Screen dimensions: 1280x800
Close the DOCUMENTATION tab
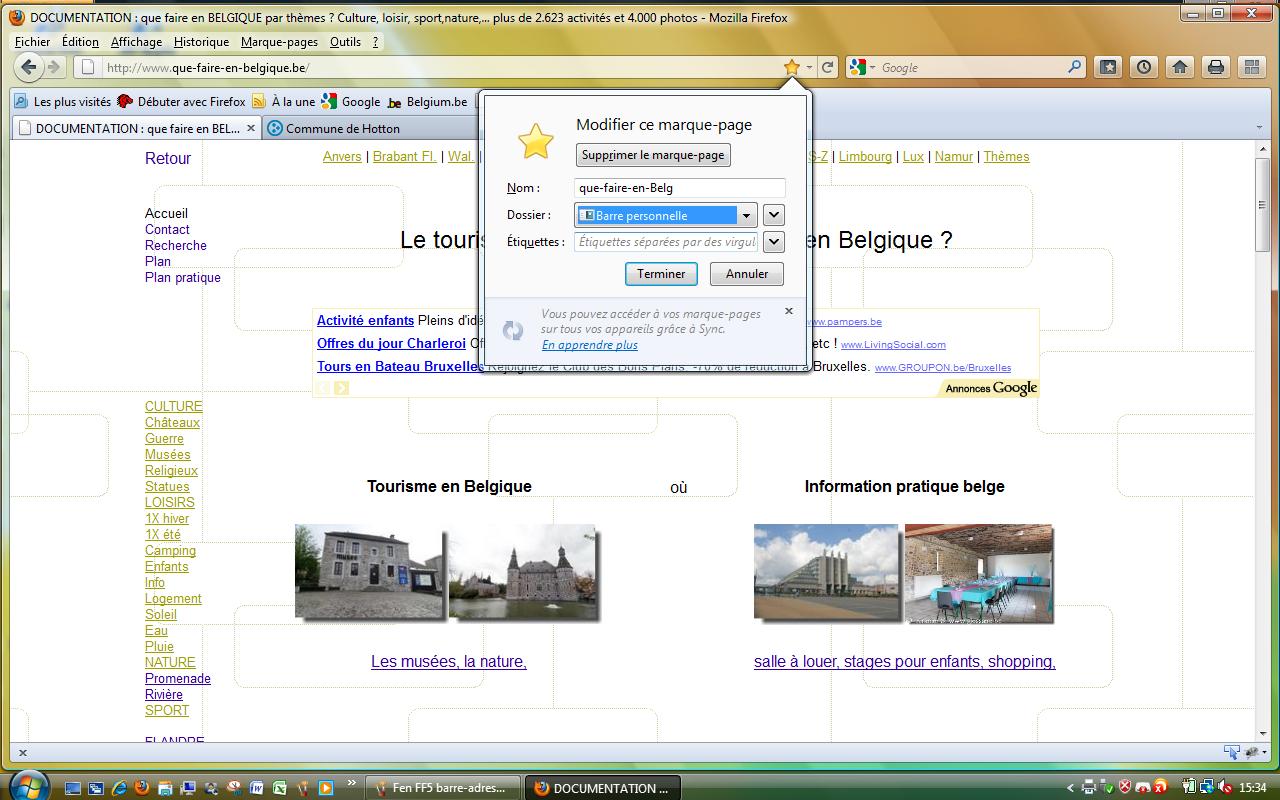[x=251, y=128]
